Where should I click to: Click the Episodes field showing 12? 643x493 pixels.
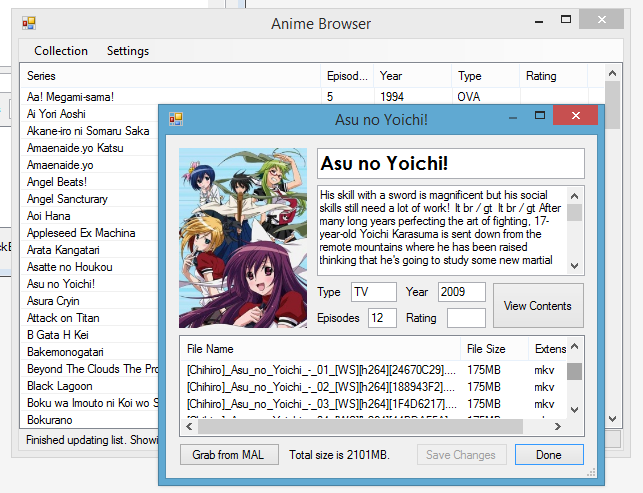point(381,318)
